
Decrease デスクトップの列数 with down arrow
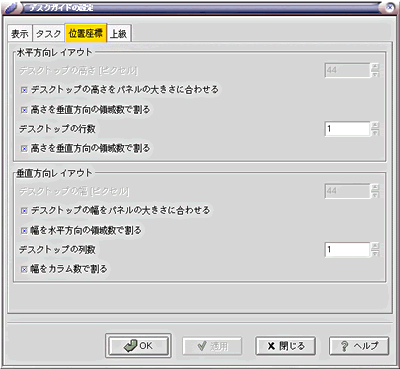tap(375, 253)
